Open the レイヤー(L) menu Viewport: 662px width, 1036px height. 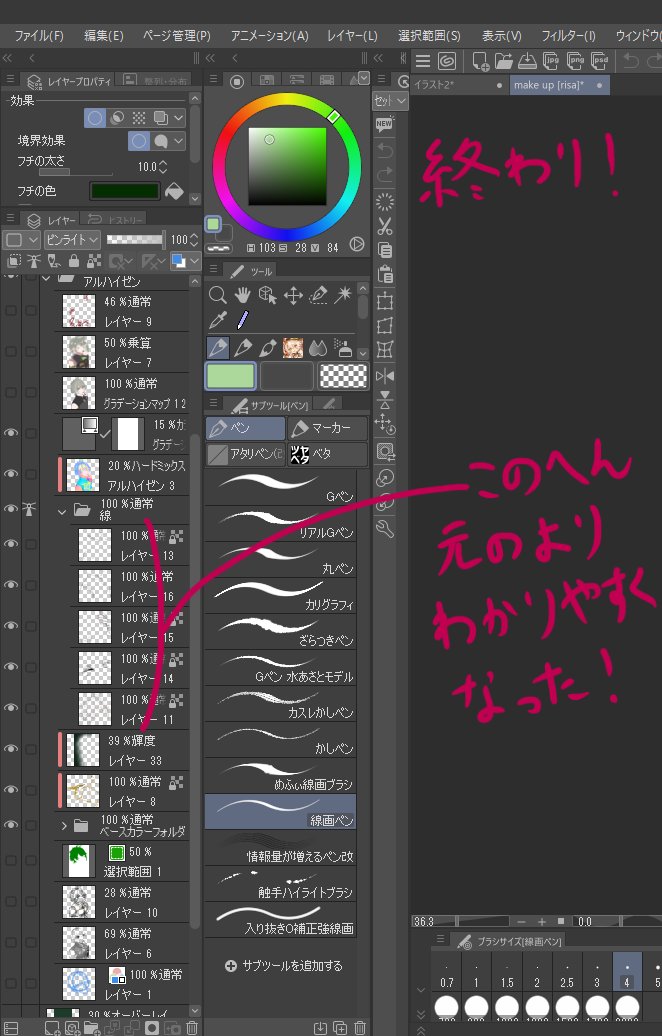coord(352,36)
